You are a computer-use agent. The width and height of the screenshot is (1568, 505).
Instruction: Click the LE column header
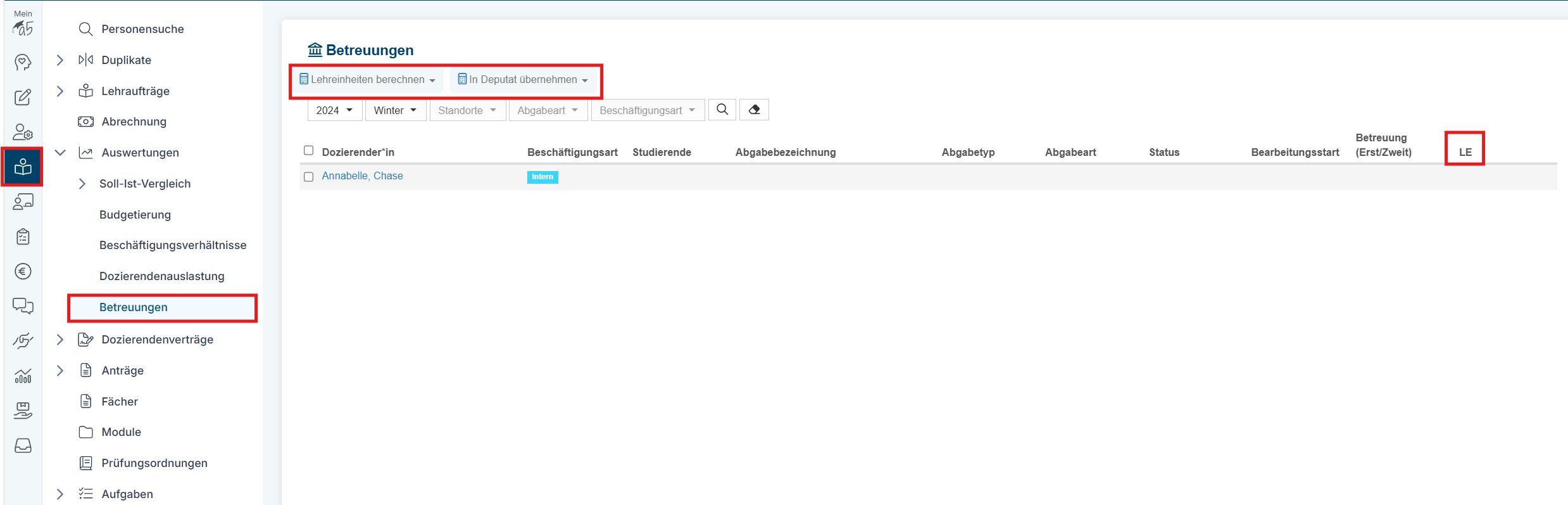(1465, 152)
